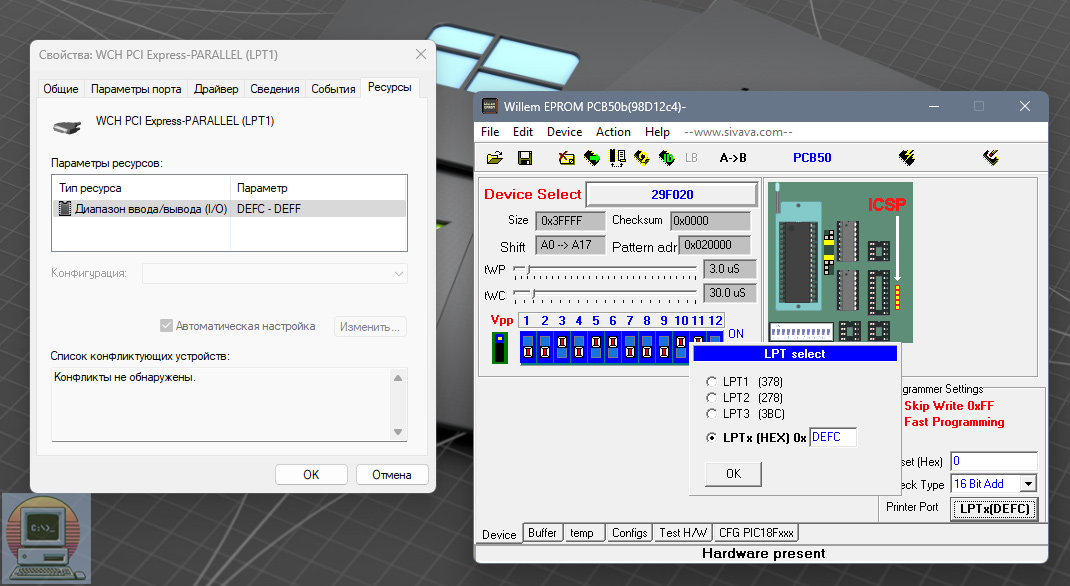Click the LPTx hex address input field

pyautogui.click(x=832, y=437)
